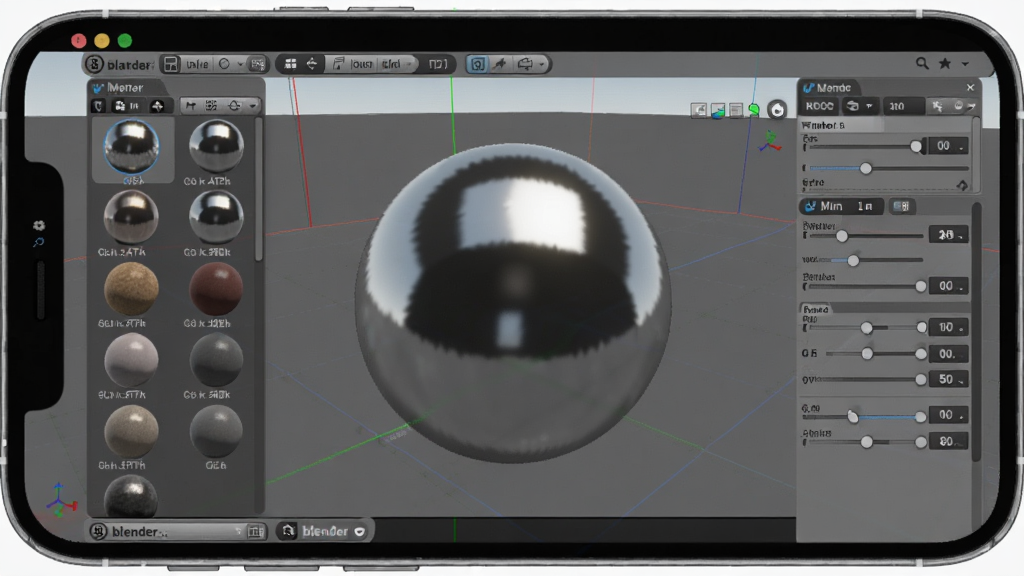Click the Min 1n button

(x=841, y=206)
